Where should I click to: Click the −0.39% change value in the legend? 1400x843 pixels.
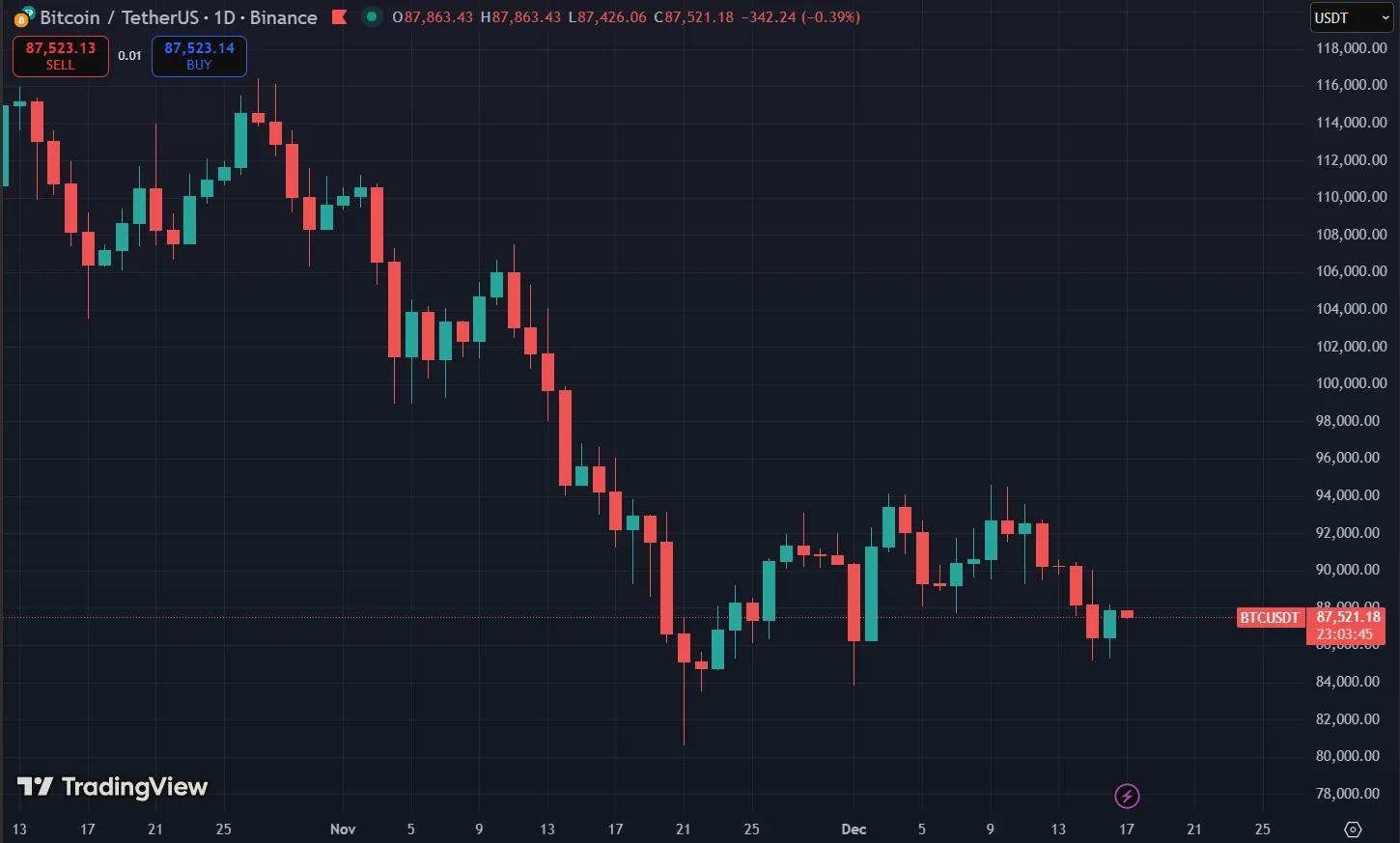(x=832, y=16)
